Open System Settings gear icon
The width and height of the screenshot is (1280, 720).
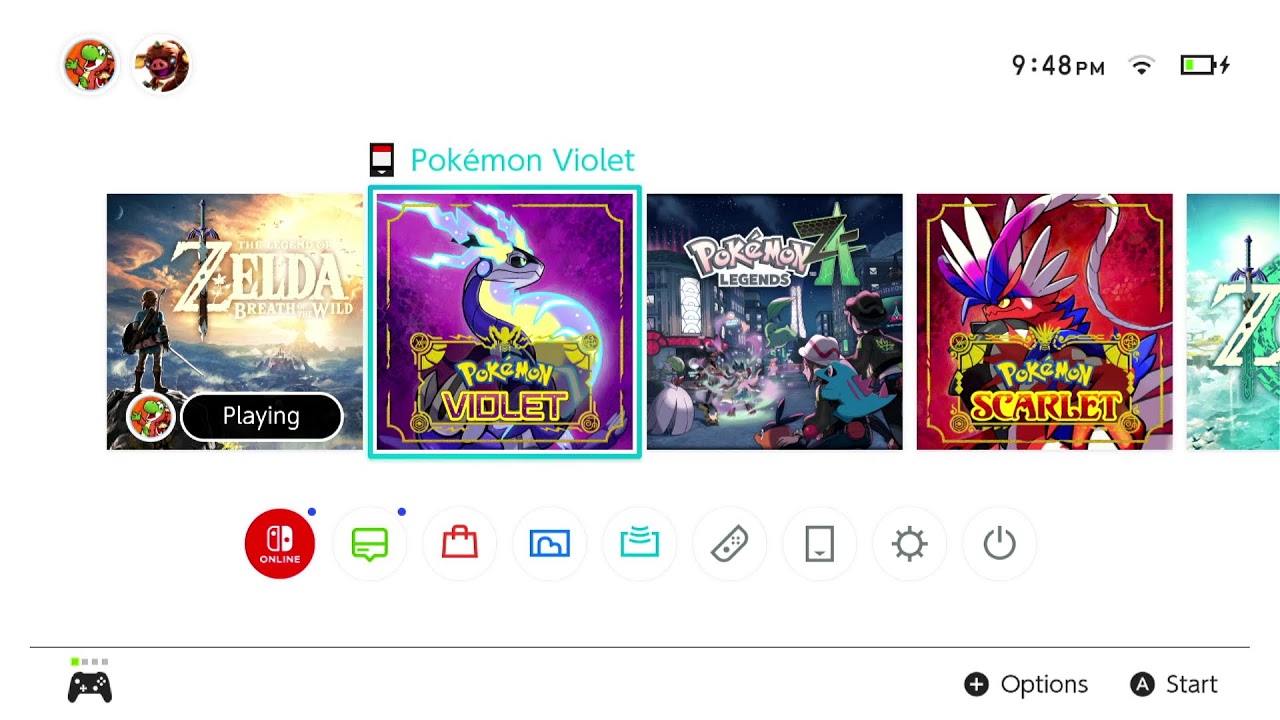point(910,544)
